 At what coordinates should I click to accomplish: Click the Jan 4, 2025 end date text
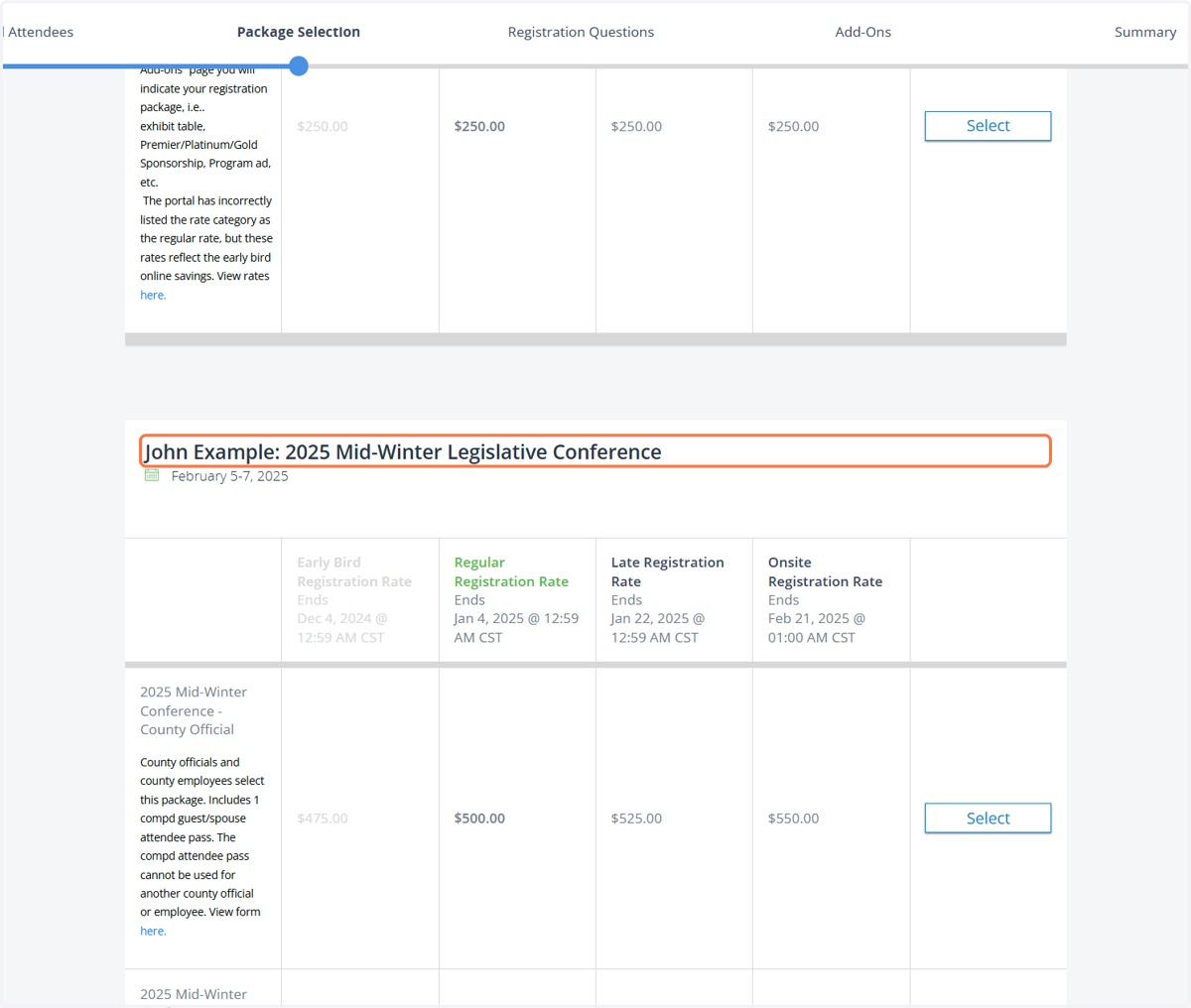[516, 628]
